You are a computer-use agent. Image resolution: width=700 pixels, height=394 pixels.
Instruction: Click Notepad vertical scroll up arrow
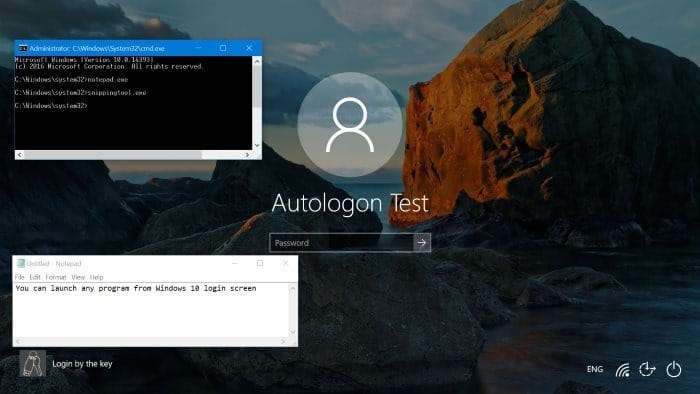point(293,288)
